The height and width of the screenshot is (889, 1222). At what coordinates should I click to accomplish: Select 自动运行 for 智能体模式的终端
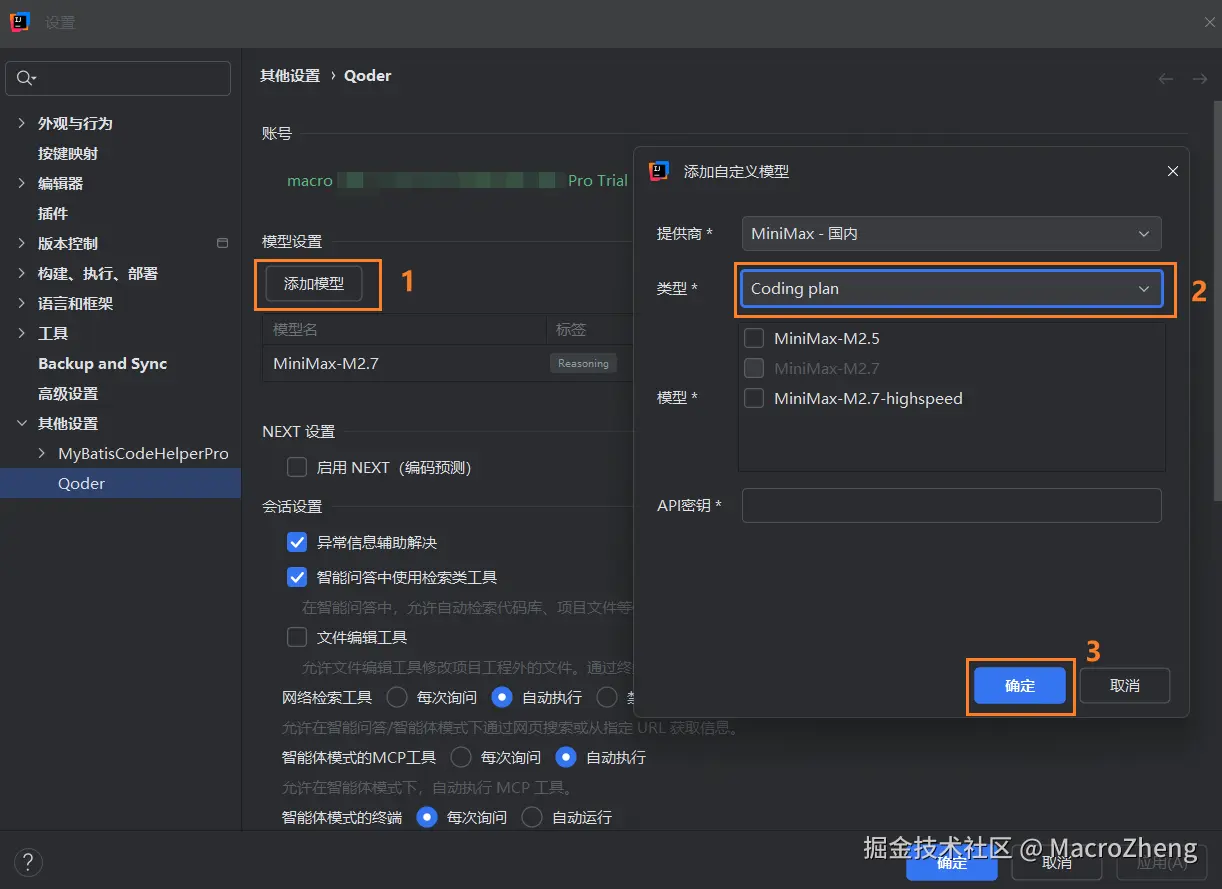pyautogui.click(x=532, y=817)
